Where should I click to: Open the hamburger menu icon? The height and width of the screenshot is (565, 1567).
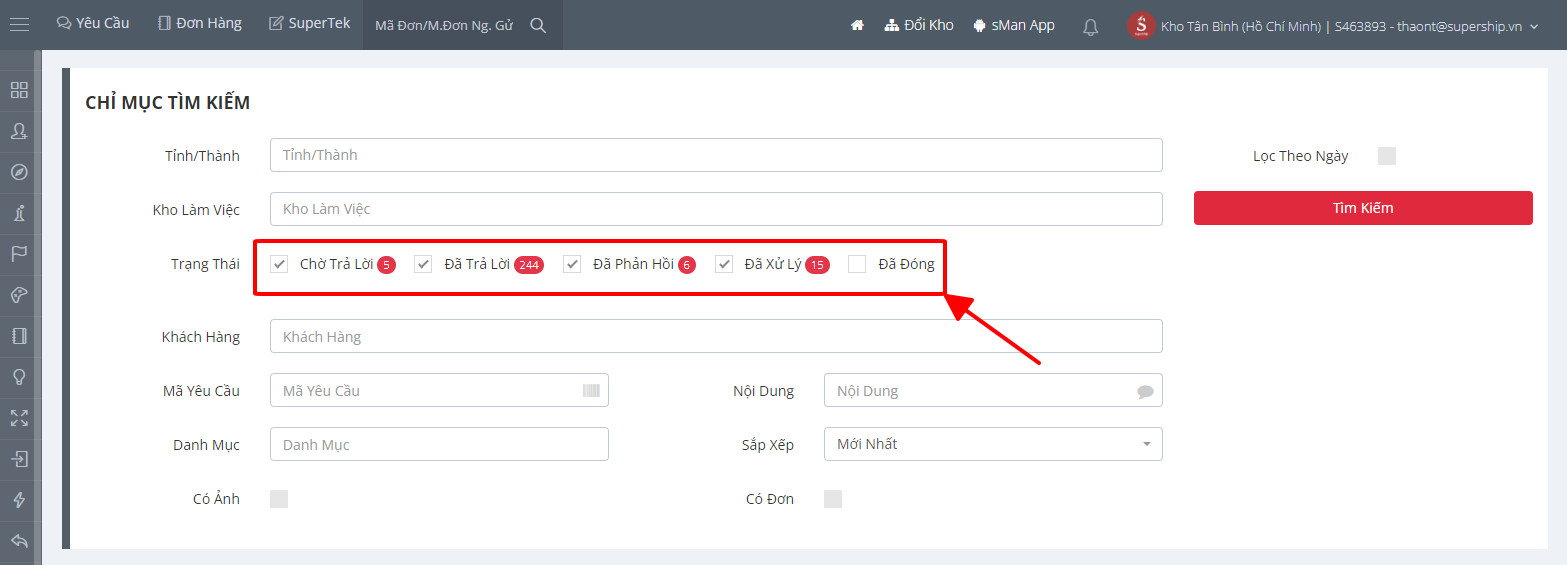19,24
